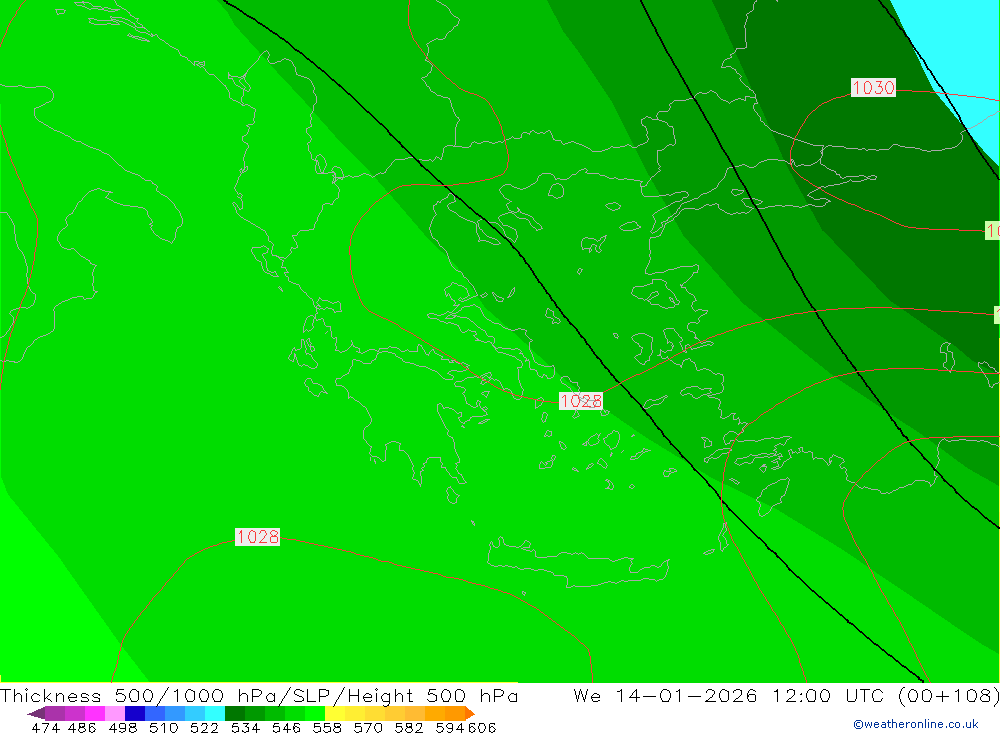The image size is (1000, 733).
Task: Click the orange arrow at legend's end
Action: point(470,713)
